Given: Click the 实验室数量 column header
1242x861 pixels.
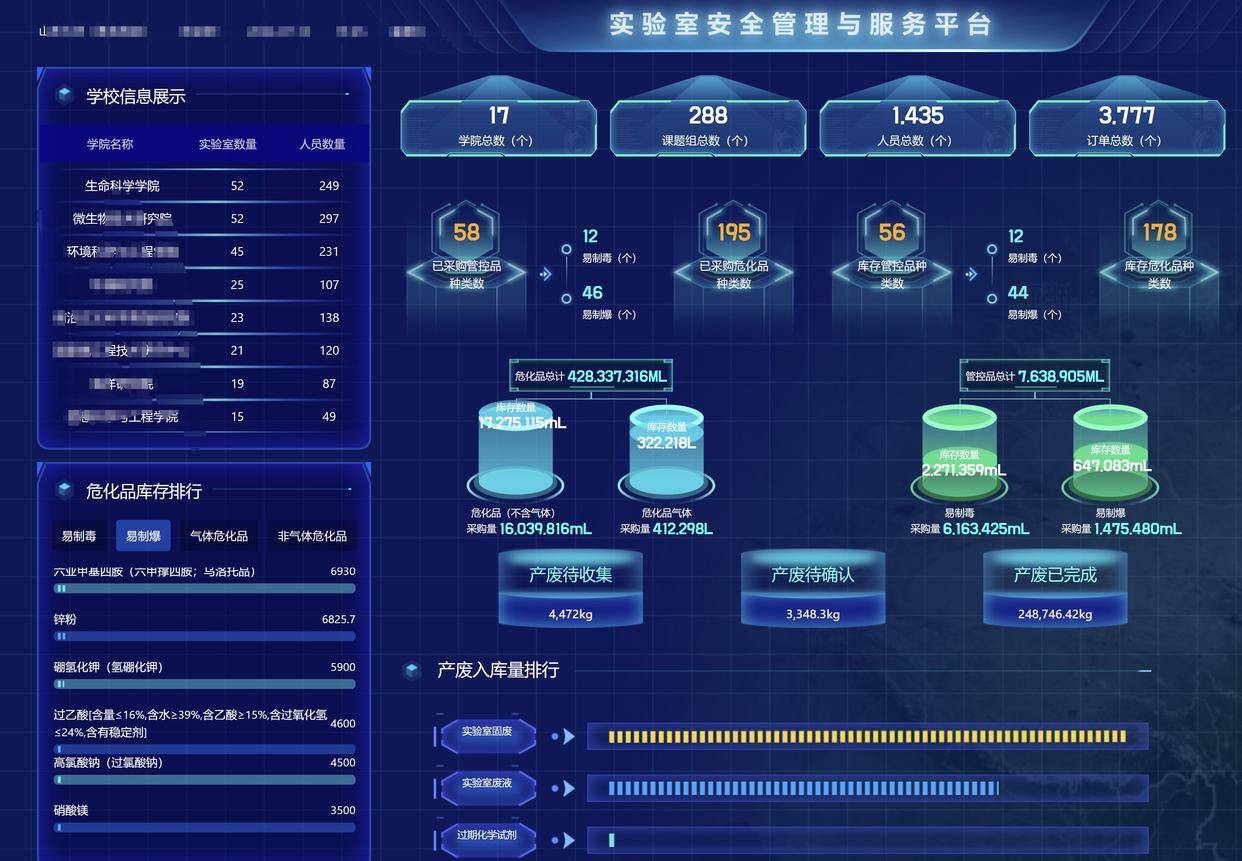Looking at the screenshot, I should tap(228, 144).
